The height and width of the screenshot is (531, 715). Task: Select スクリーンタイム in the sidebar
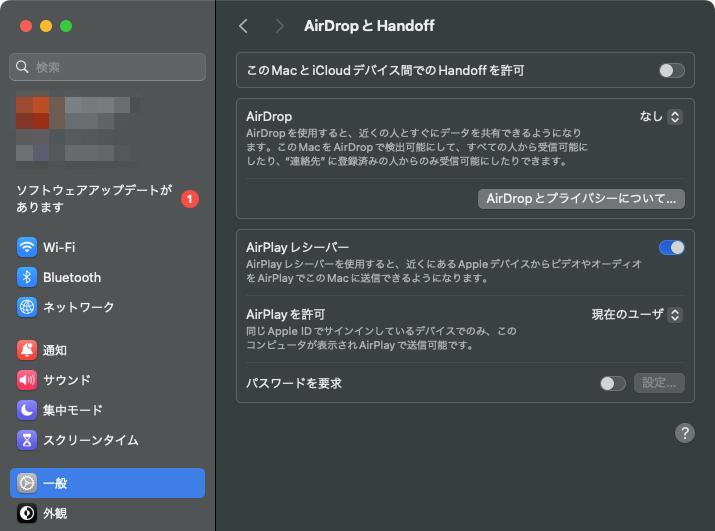(x=107, y=440)
